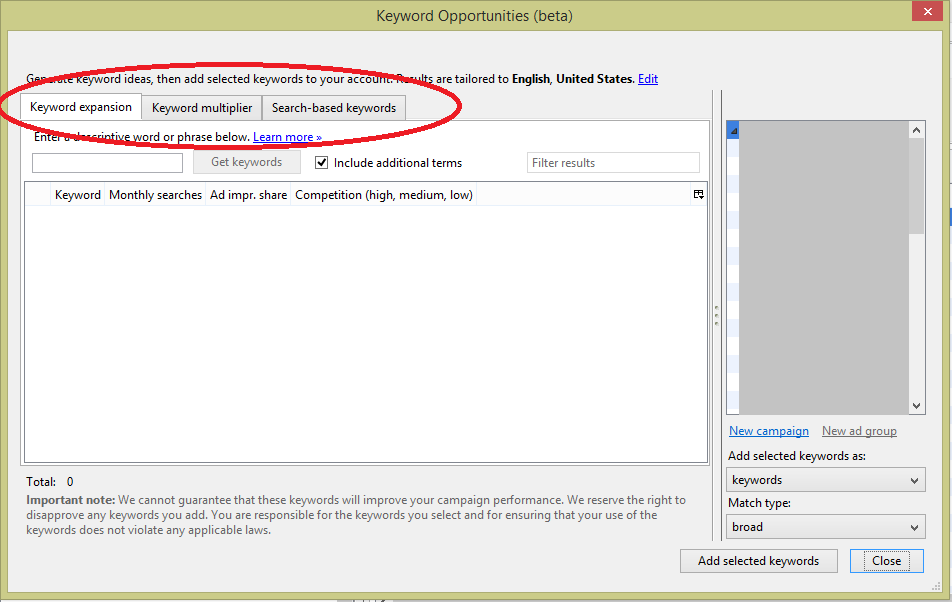
Task: Follow the Edit link for language and location
Action: [648, 79]
